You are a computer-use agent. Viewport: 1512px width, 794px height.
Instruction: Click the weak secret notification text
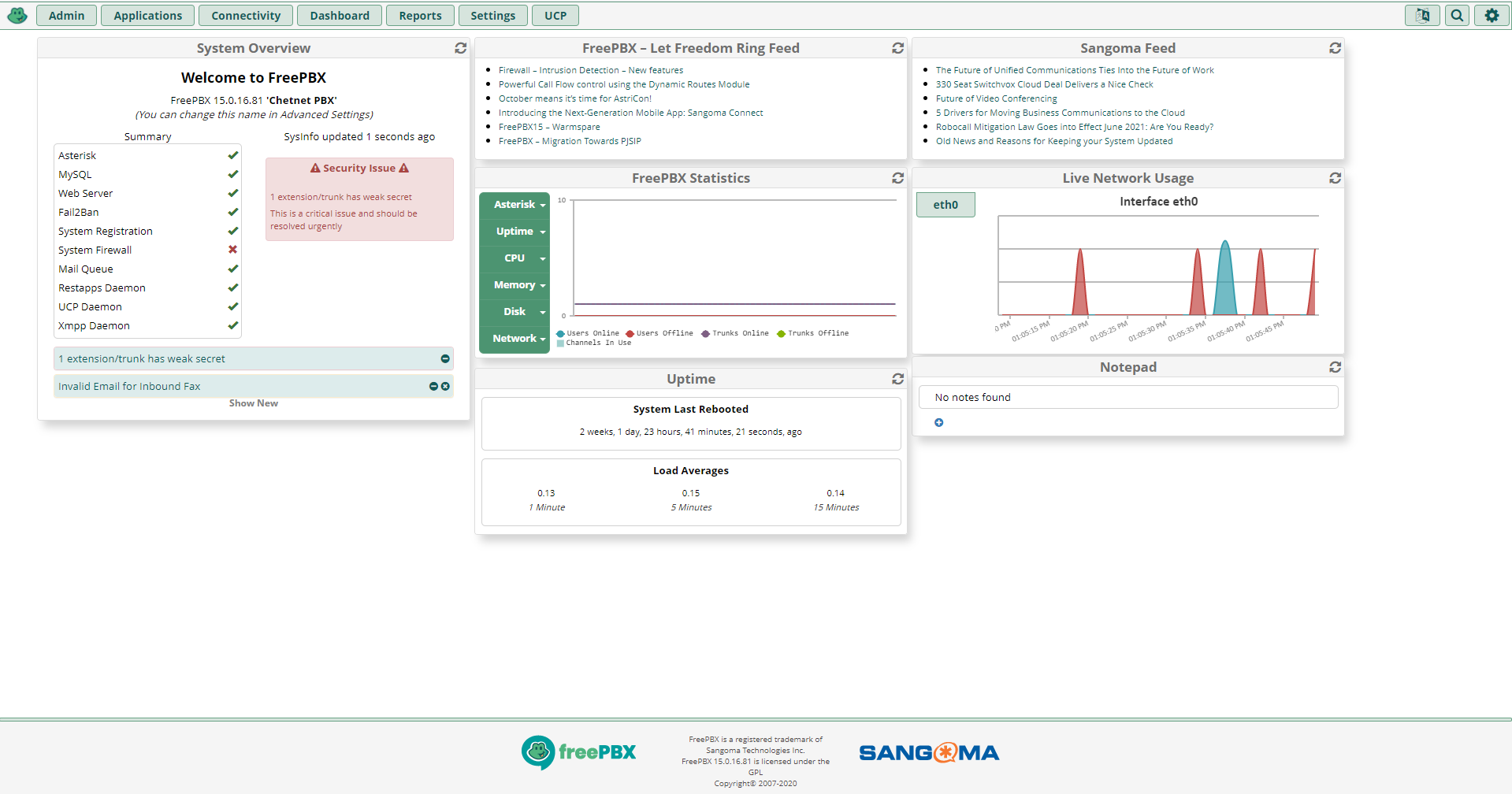142,358
